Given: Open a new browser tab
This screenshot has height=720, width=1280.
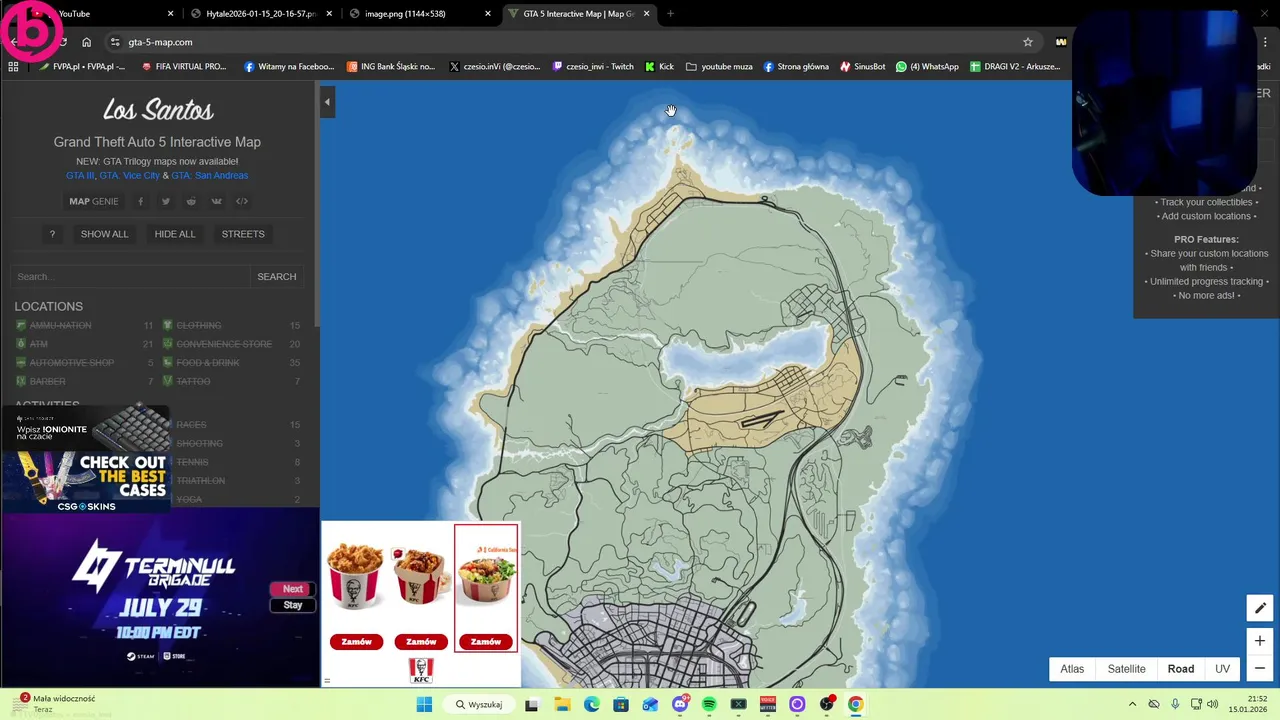Looking at the screenshot, I should (670, 14).
